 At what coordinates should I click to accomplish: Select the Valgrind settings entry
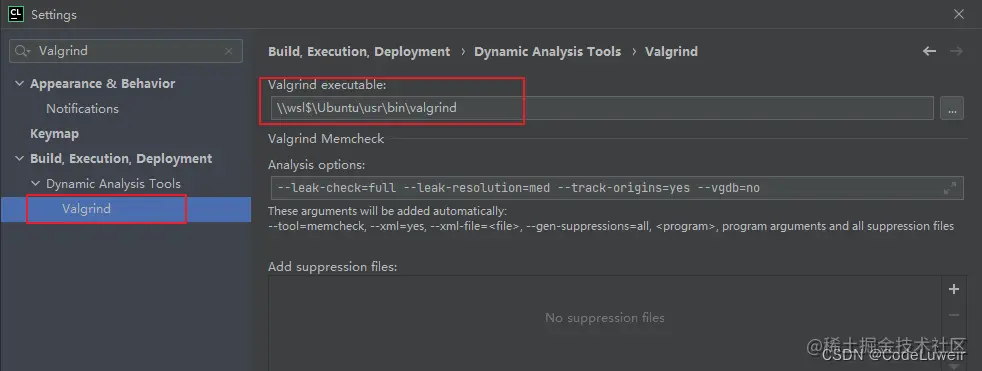click(x=86, y=209)
